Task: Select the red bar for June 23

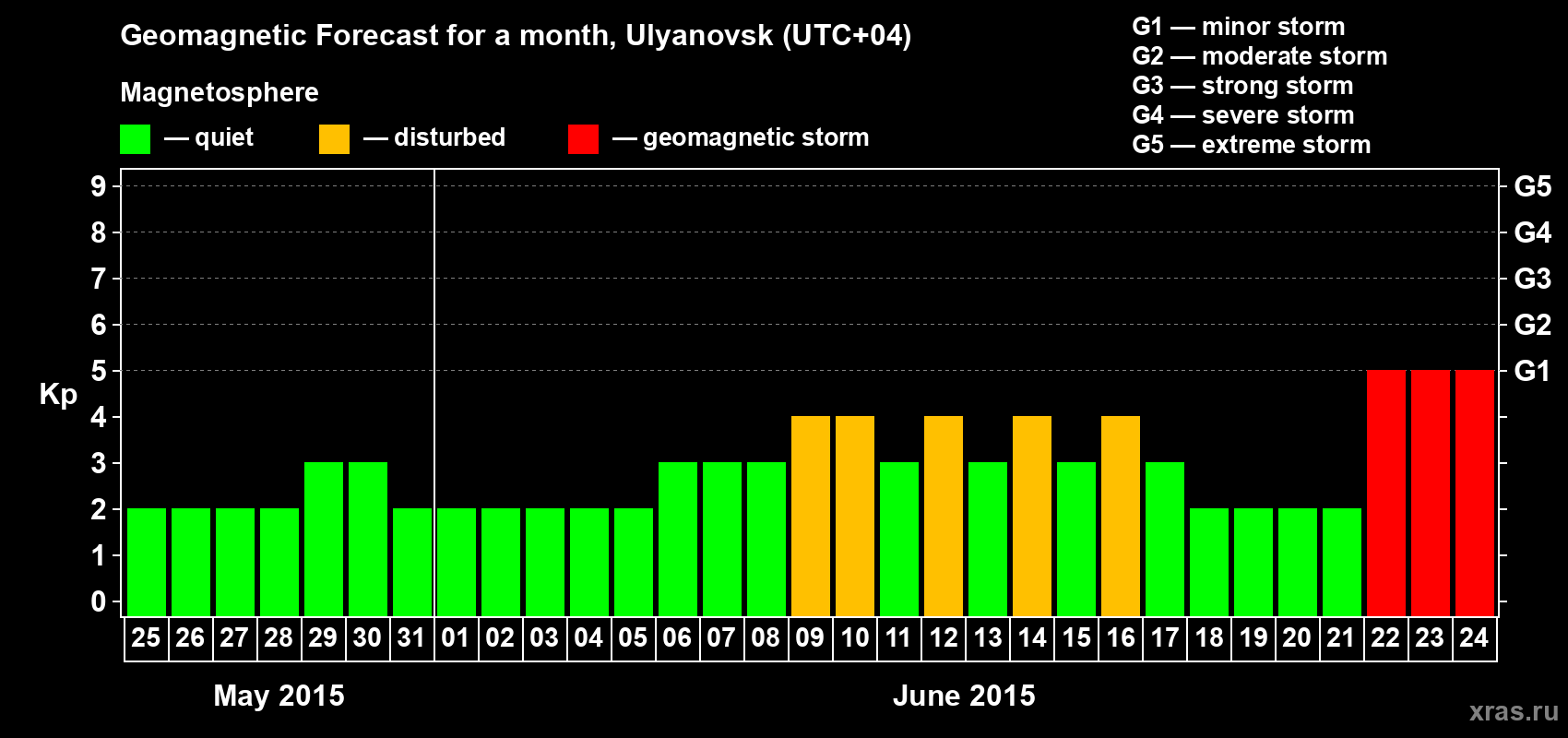Action: tap(1431, 493)
